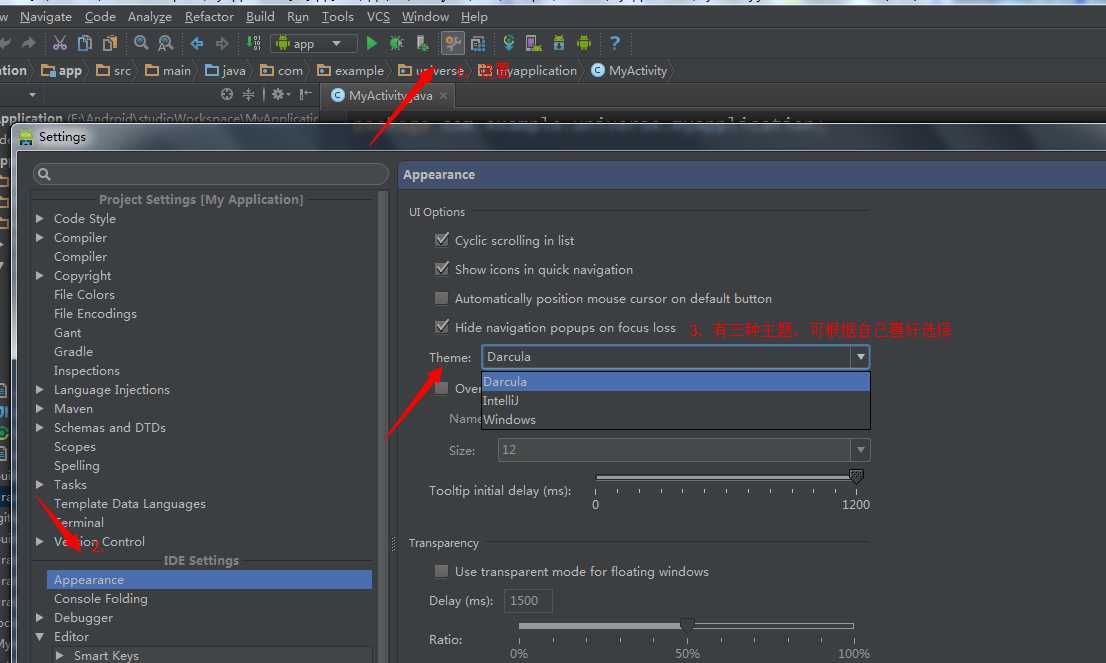Open the app run configuration dropdown
The width and height of the screenshot is (1106, 663).
coord(314,44)
